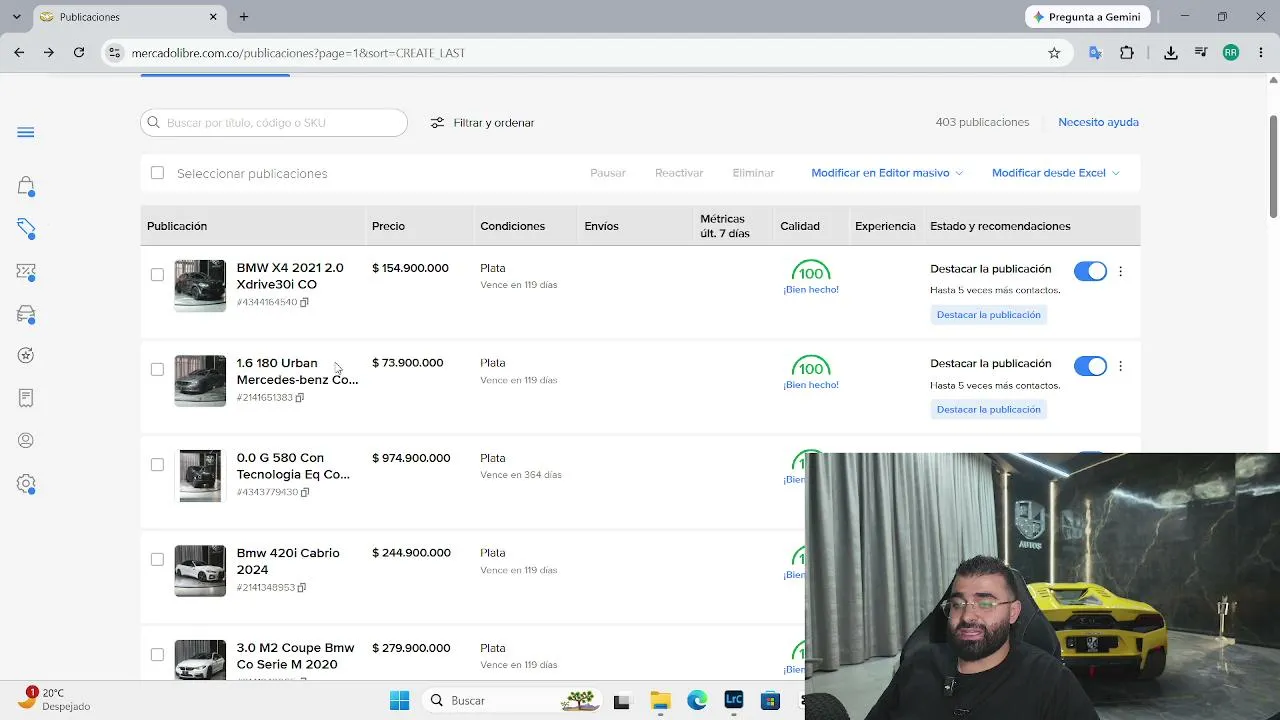This screenshot has height=720, width=1280.
Task: Open BMW X4 listing thumbnail image
Action: pyautogui.click(x=200, y=286)
